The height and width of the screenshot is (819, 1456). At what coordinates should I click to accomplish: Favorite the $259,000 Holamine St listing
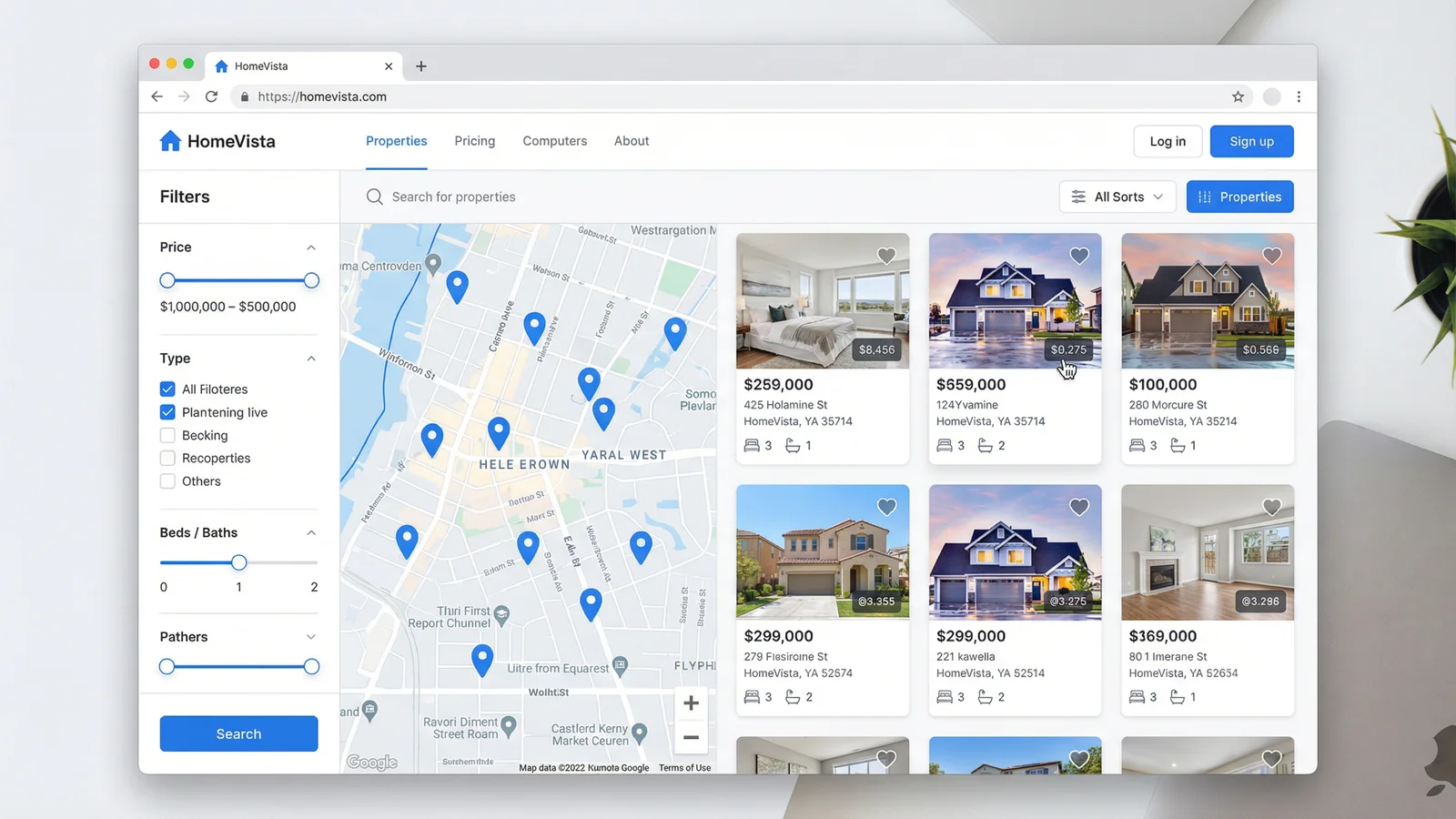(x=886, y=256)
